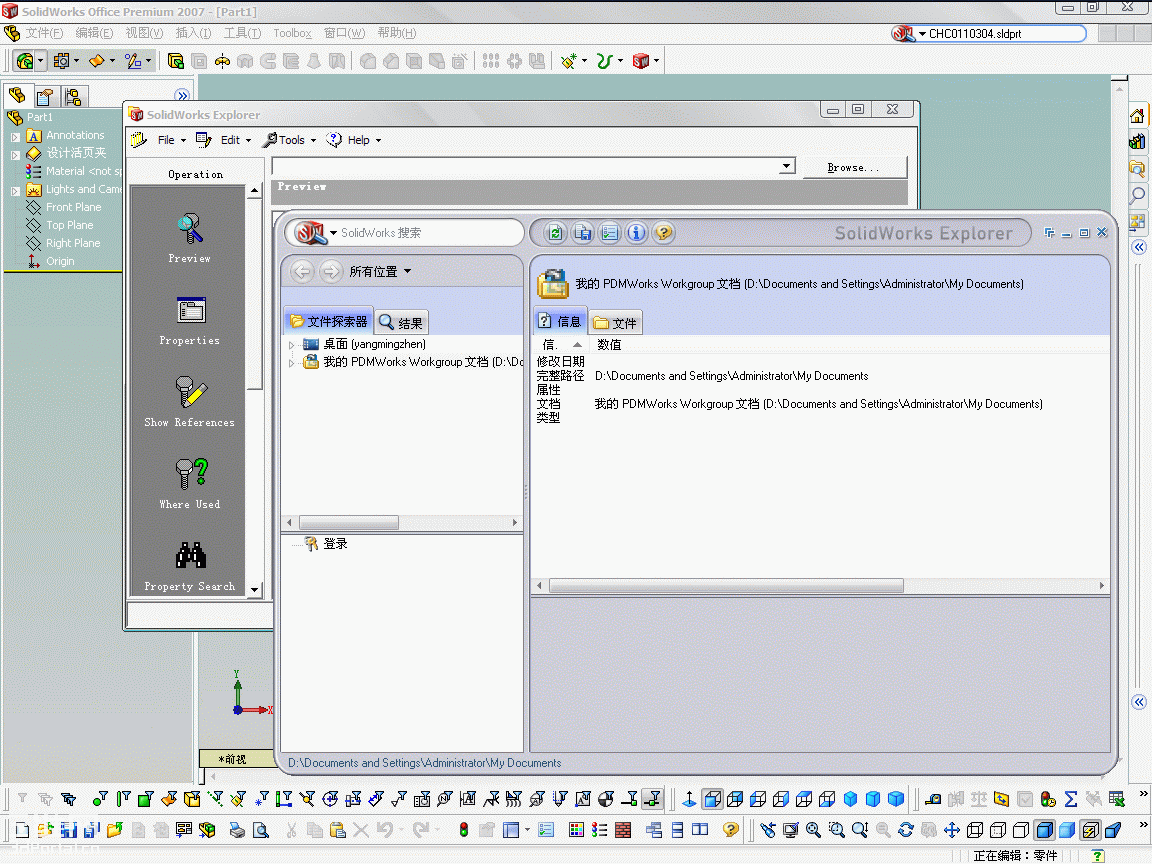The image size is (1152, 864).
Task: Click the refresh icon in SolidWorks Explorer
Action: tap(555, 234)
